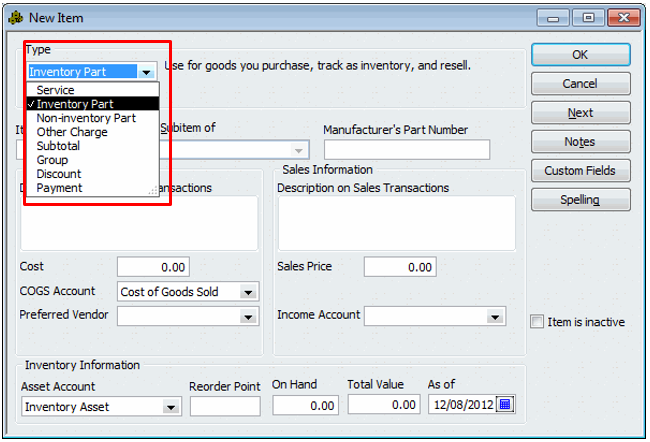Click the Sales Price field

click(x=400, y=267)
